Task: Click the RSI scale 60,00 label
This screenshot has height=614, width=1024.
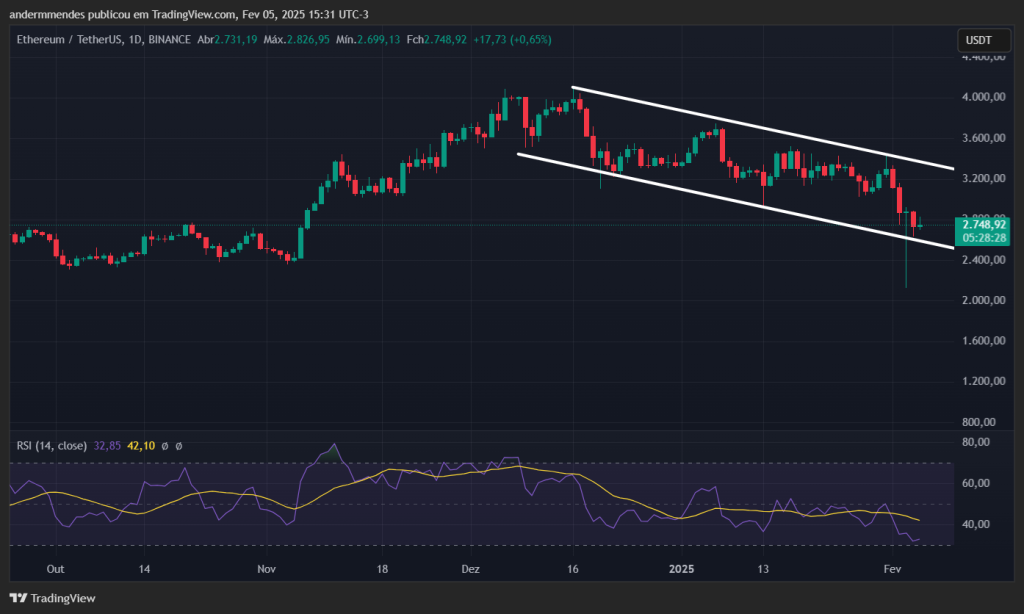Action: click(x=976, y=483)
